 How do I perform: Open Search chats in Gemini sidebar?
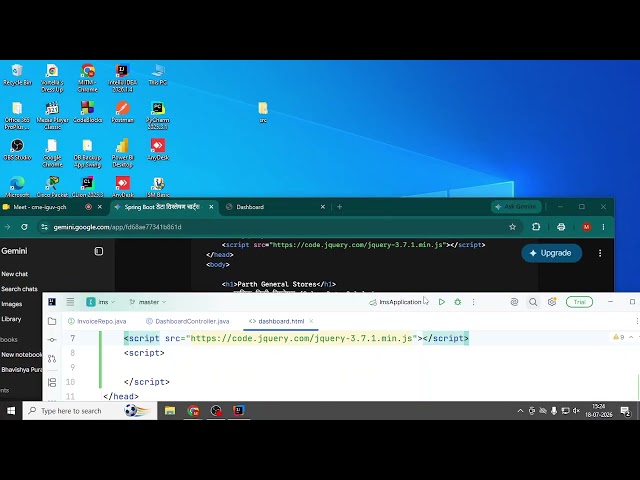pyautogui.click(x=19, y=289)
